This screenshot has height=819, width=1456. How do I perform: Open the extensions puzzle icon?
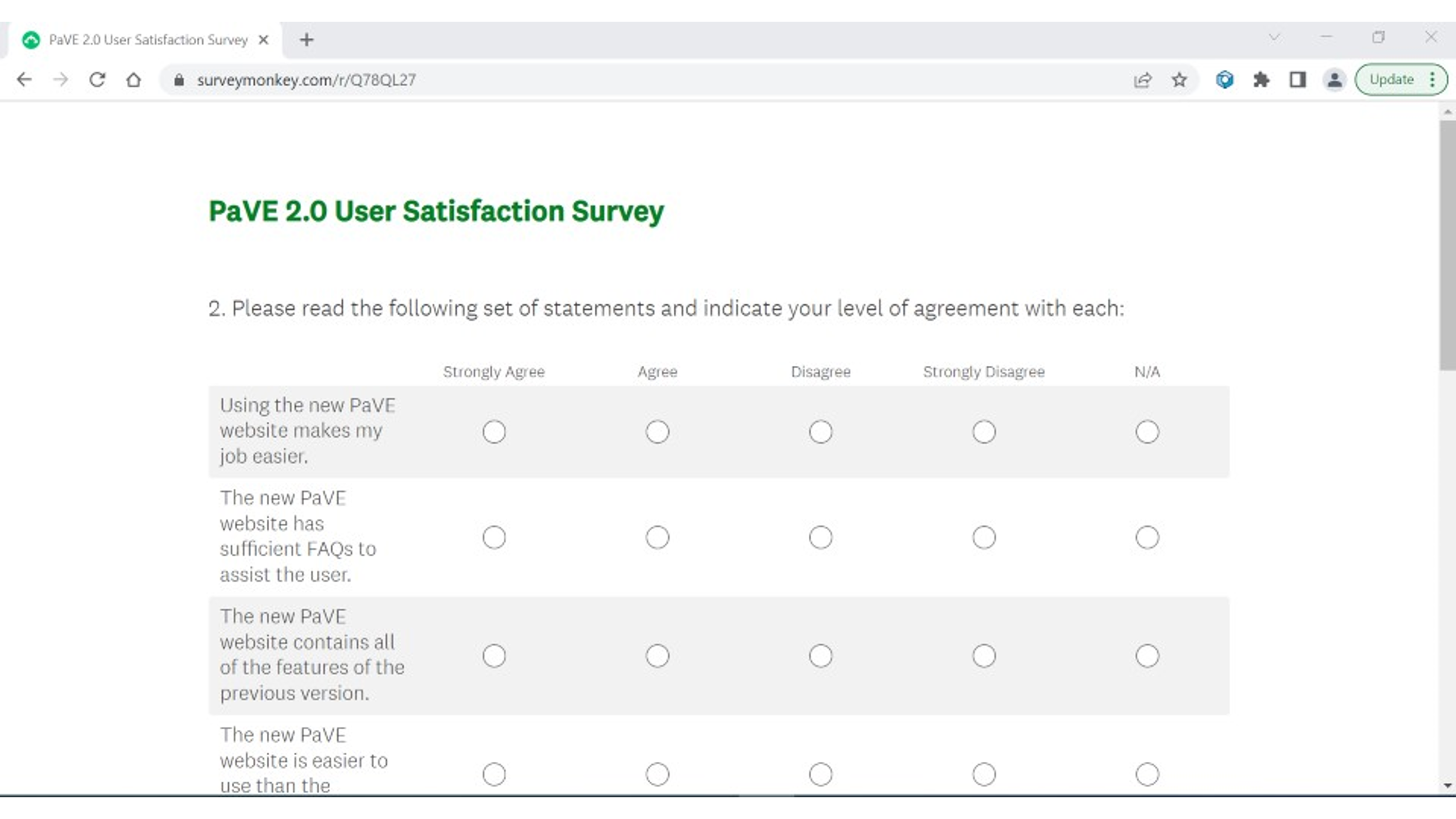pos(1261,79)
